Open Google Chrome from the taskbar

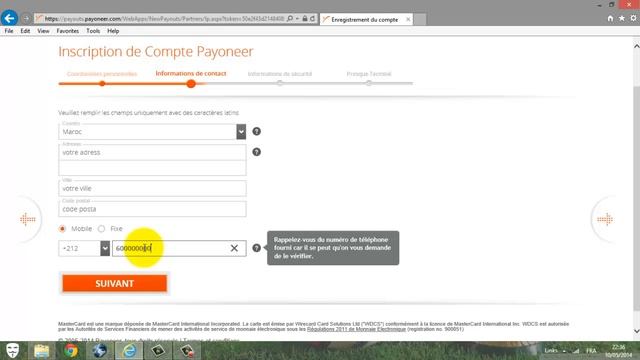71,351
